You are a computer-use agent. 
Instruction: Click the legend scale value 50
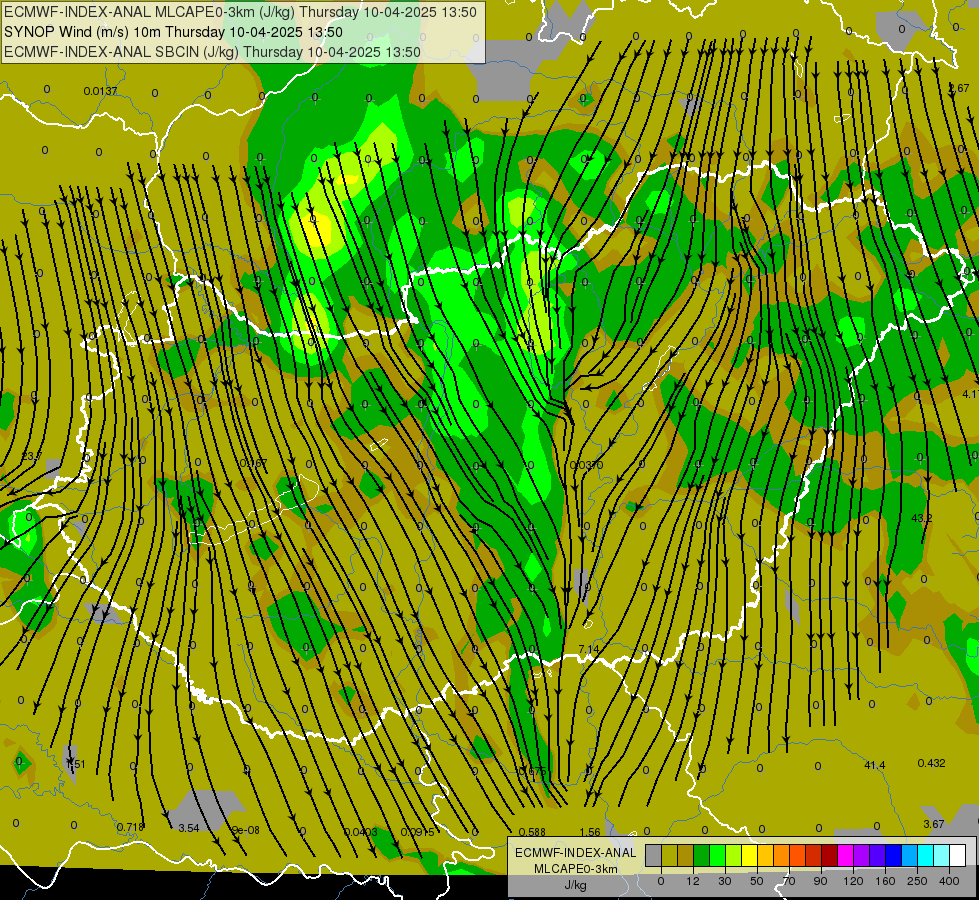[x=757, y=881]
